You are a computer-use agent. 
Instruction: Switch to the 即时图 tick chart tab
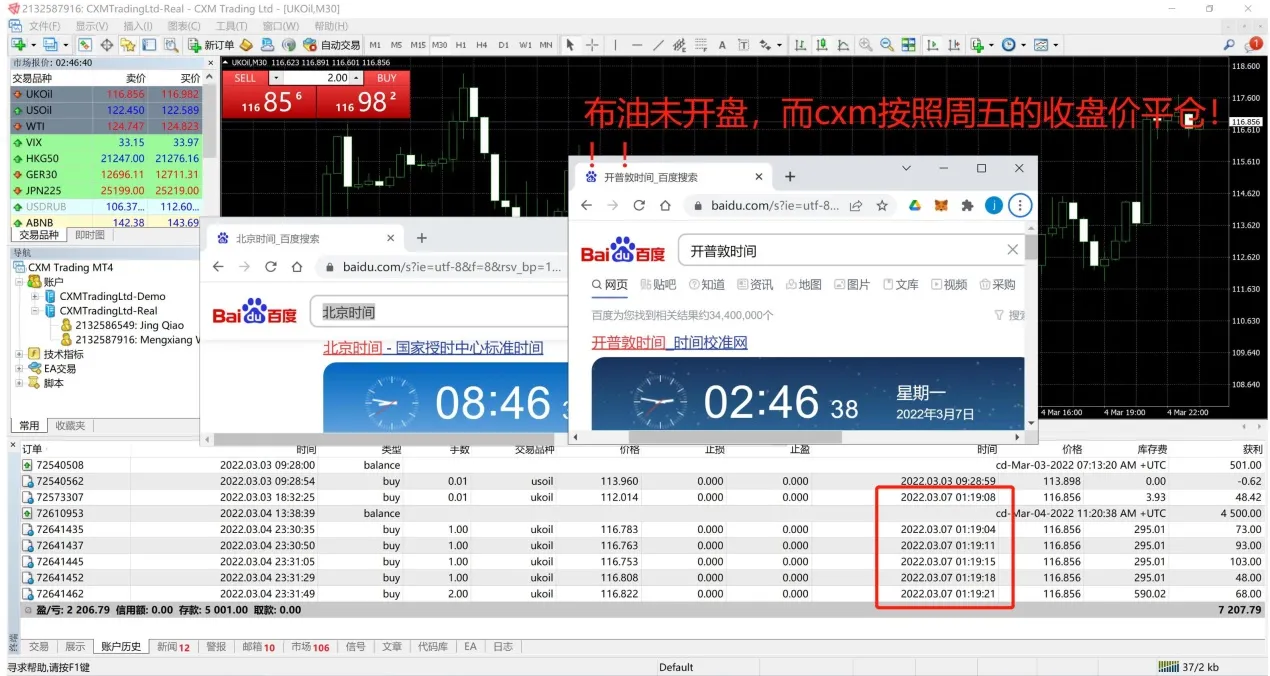click(x=90, y=235)
